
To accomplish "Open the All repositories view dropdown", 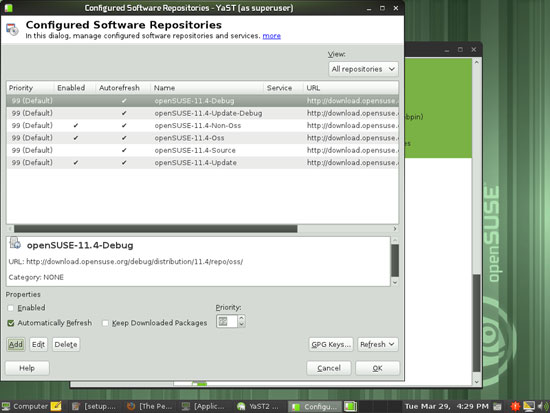I will (x=363, y=69).
